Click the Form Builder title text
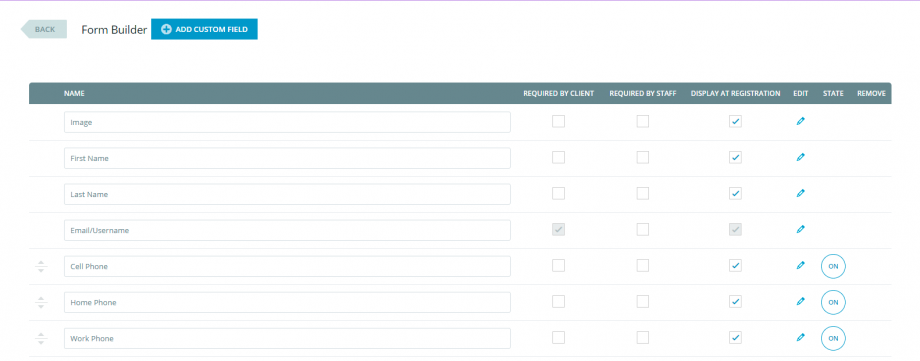Screen dimensions: 920x361 pos(114,29)
